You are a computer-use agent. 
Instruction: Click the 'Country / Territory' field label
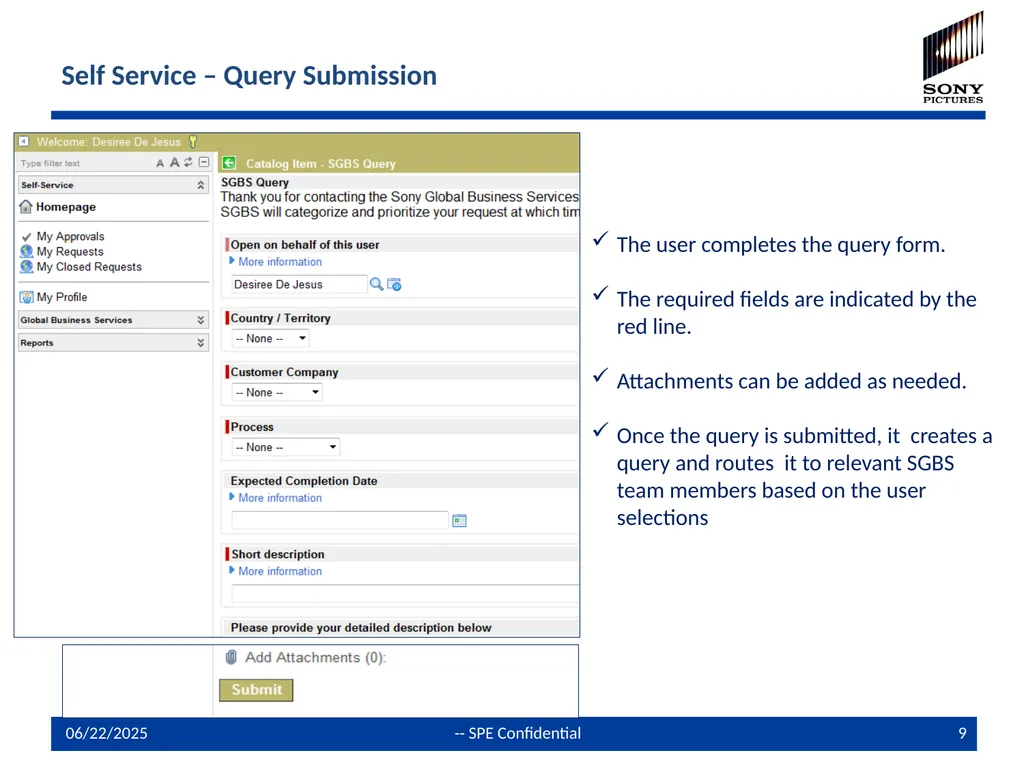[x=280, y=318]
